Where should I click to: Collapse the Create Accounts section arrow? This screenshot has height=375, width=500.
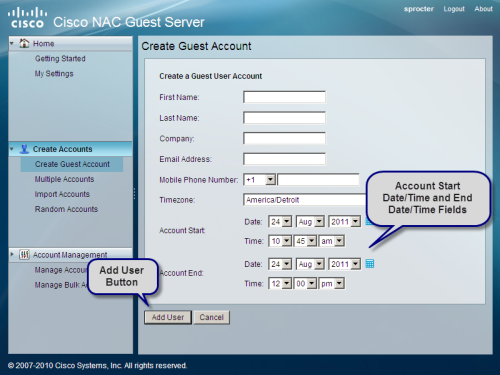12,149
